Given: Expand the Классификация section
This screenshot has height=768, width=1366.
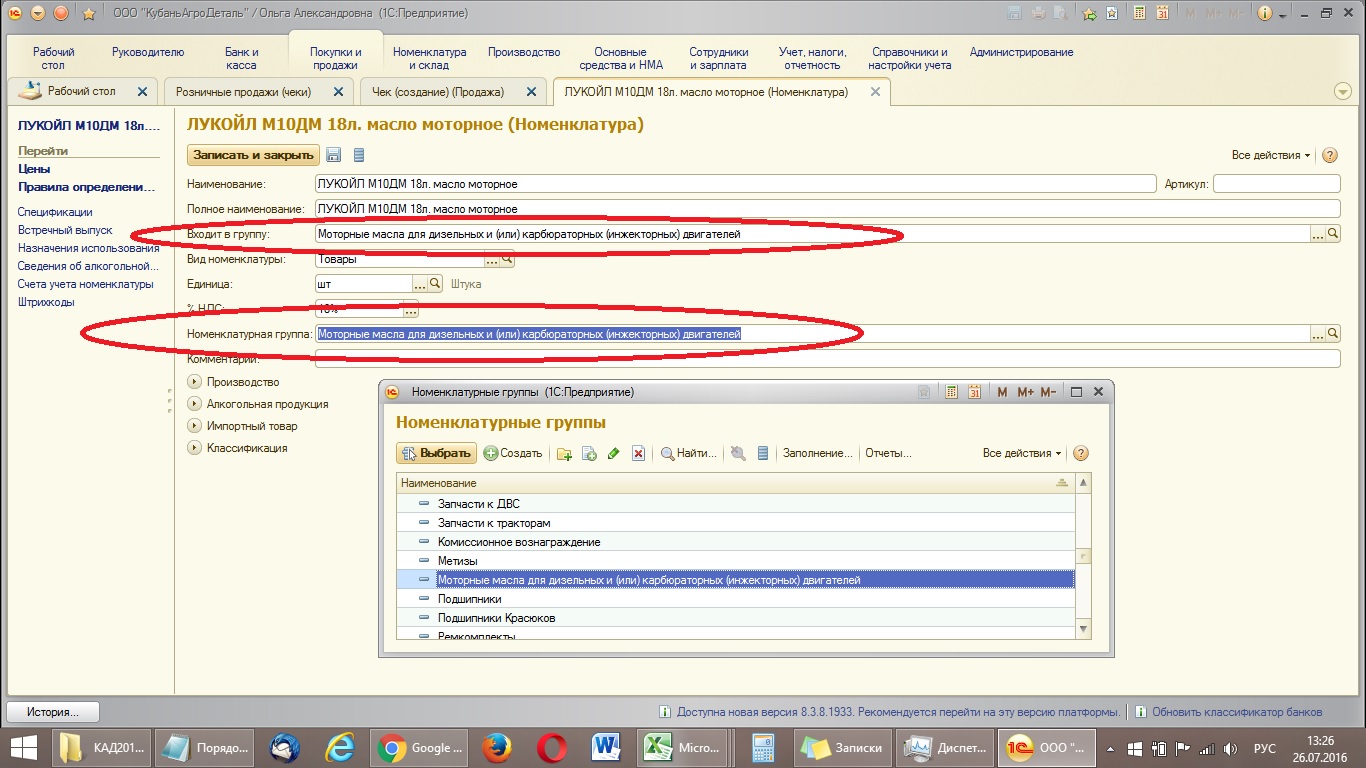Looking at the screenshot, I should click(x=194, y=448).
